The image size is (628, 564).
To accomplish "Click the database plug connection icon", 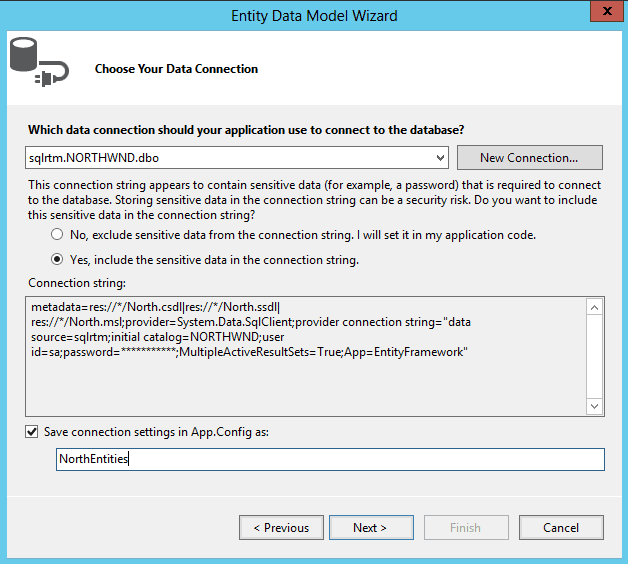I will click(x=39, y=62).
